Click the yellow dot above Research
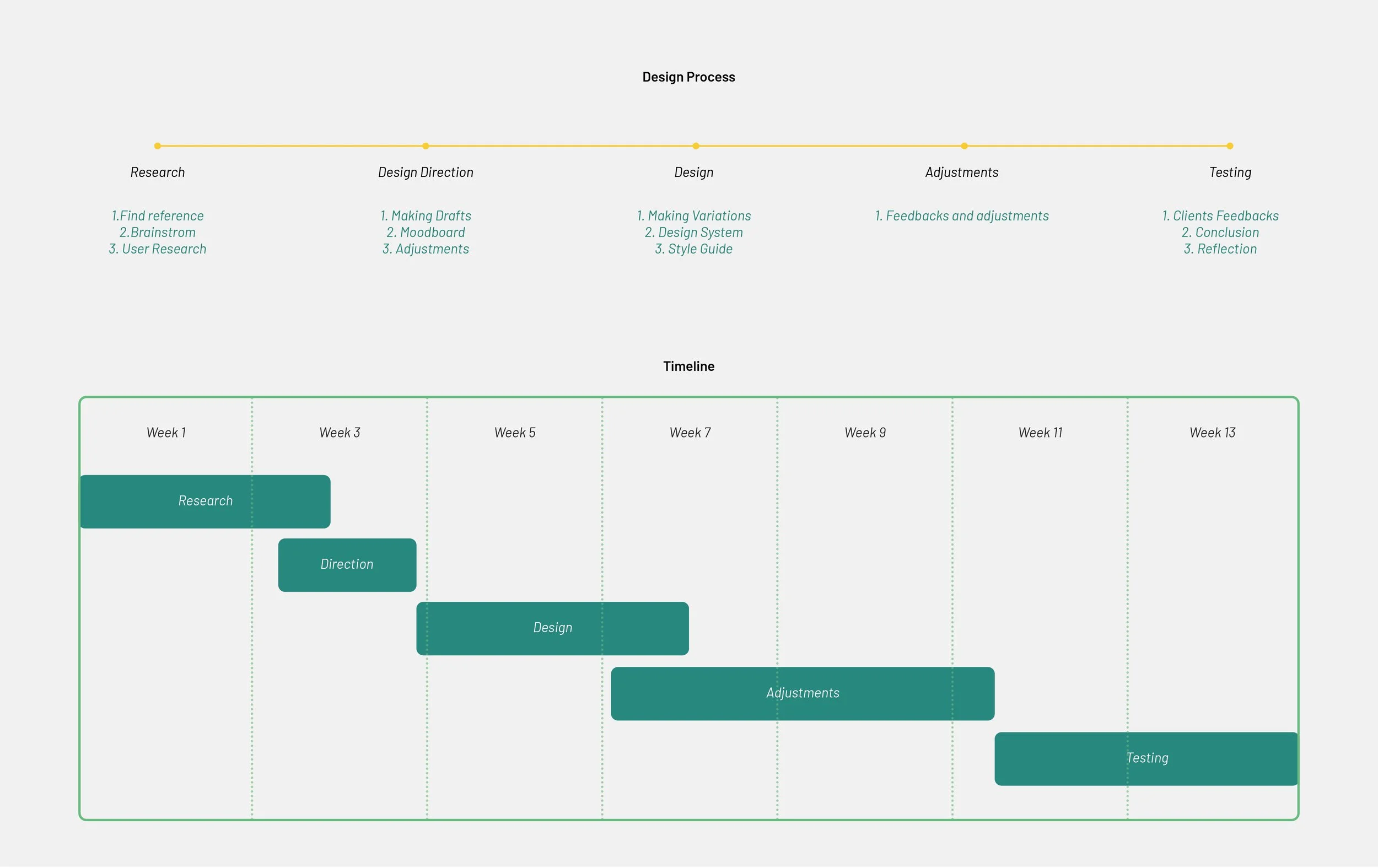This screenshot has height=868, width=1378. pyautogui.click(x=158, y=146)
